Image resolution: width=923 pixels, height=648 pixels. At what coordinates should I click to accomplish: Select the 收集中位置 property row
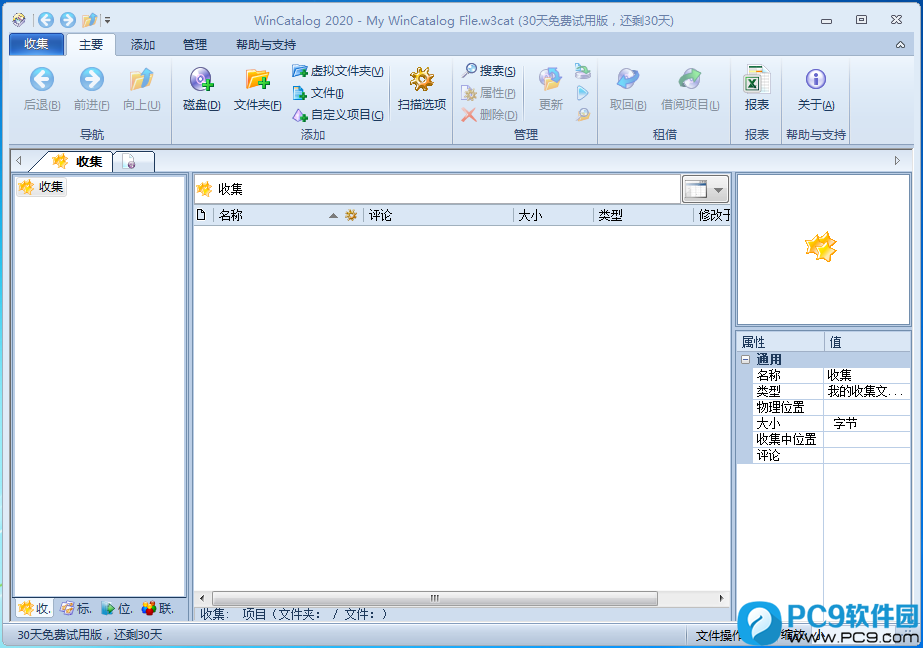tap(831, 439)
